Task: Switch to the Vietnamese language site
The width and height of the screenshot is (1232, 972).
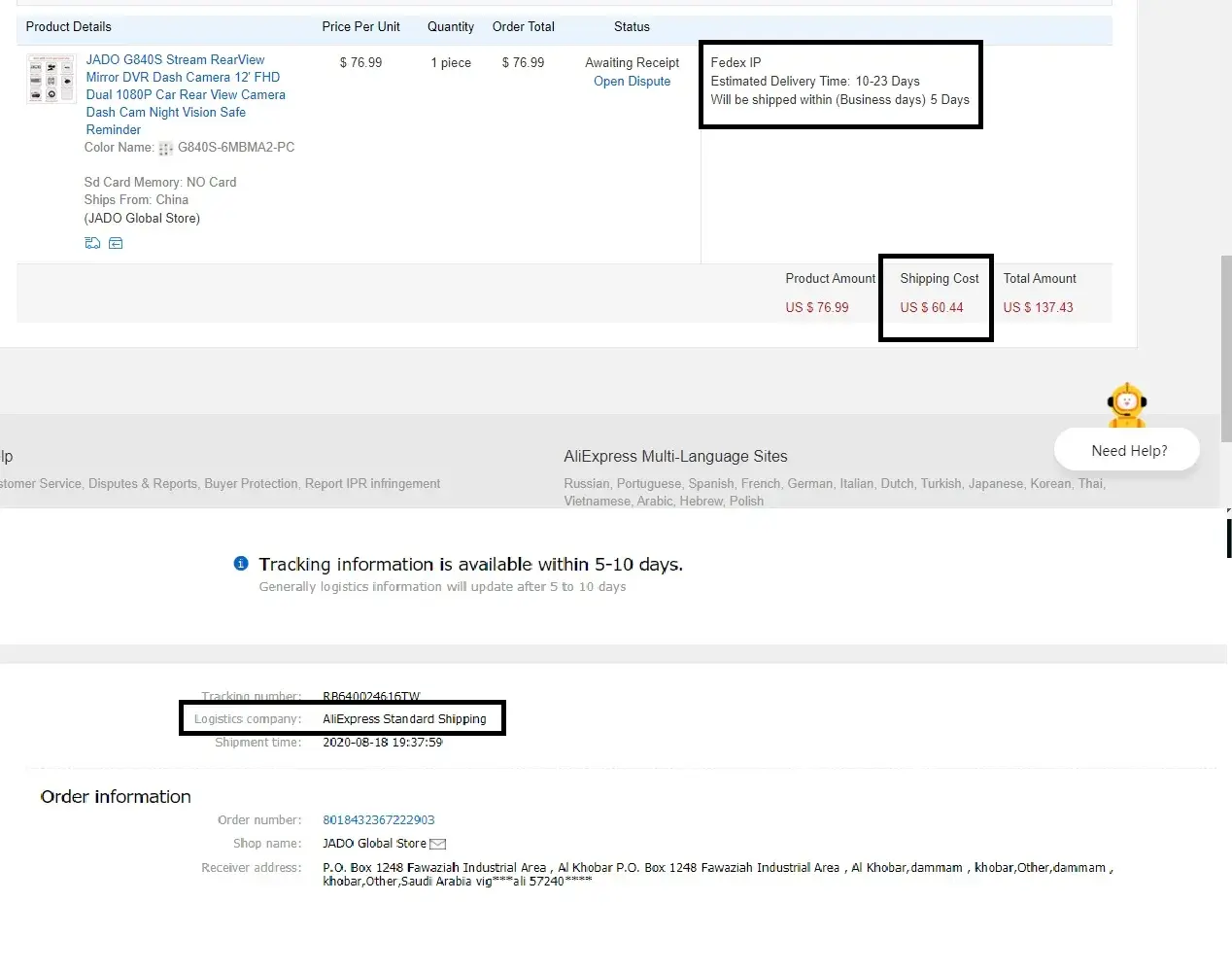Action: pyautogui.click(x=597, y=501)
